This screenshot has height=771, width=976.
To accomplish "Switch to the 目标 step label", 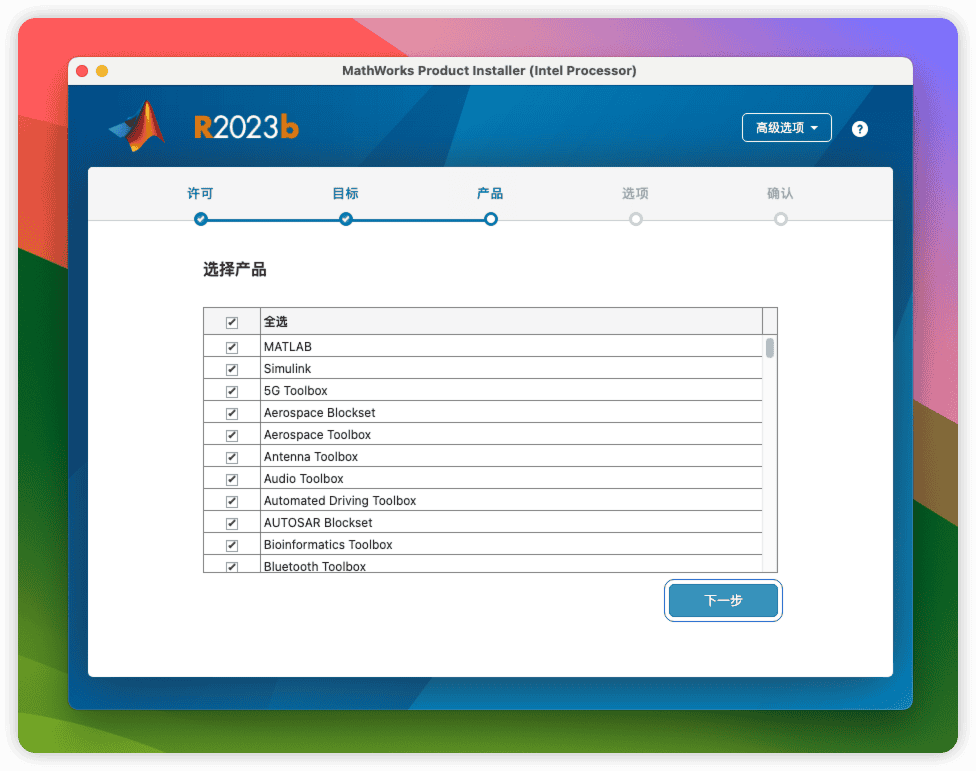I will click(345, 193).
